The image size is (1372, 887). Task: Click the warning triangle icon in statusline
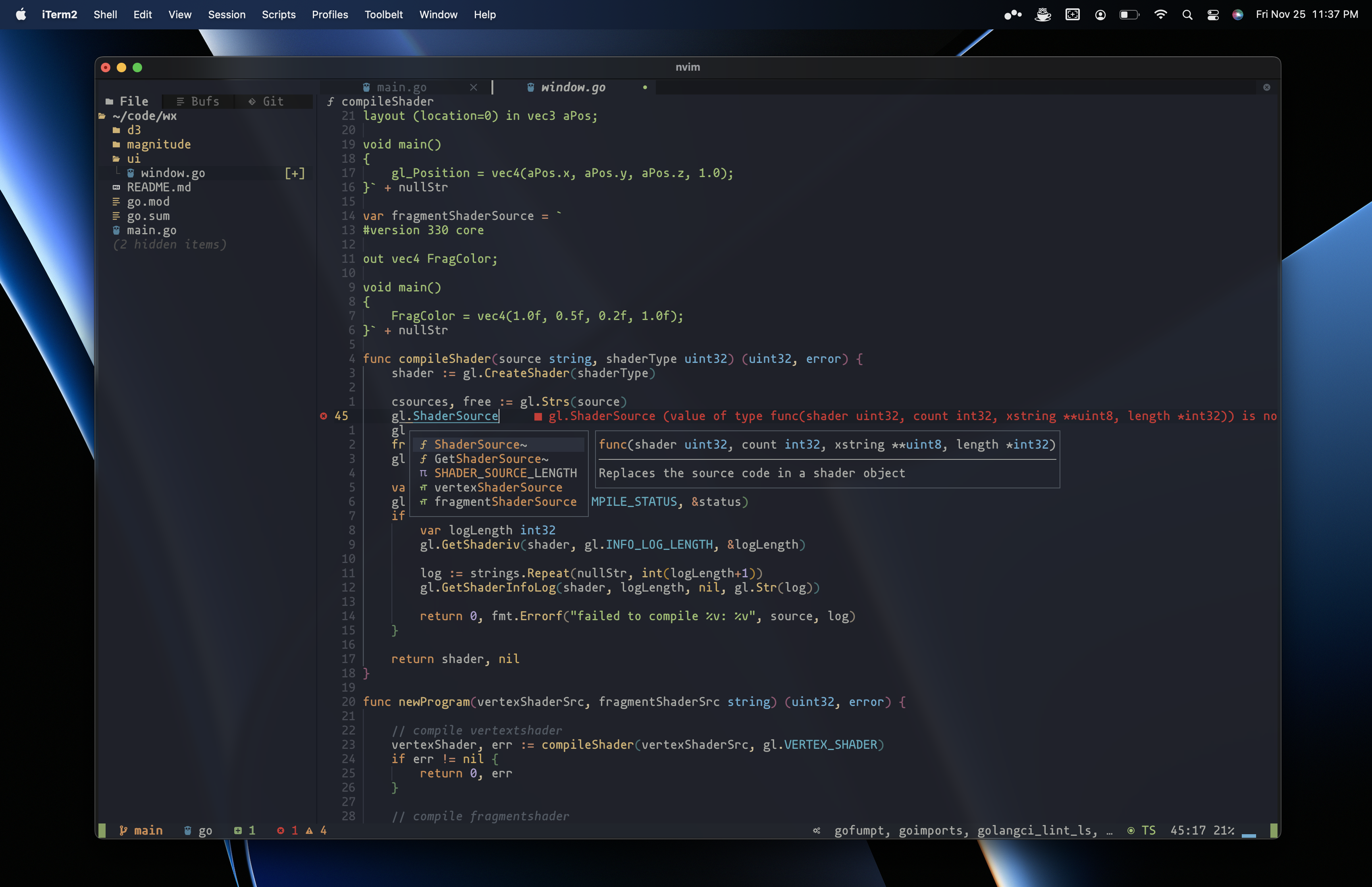tap(309, 830)
